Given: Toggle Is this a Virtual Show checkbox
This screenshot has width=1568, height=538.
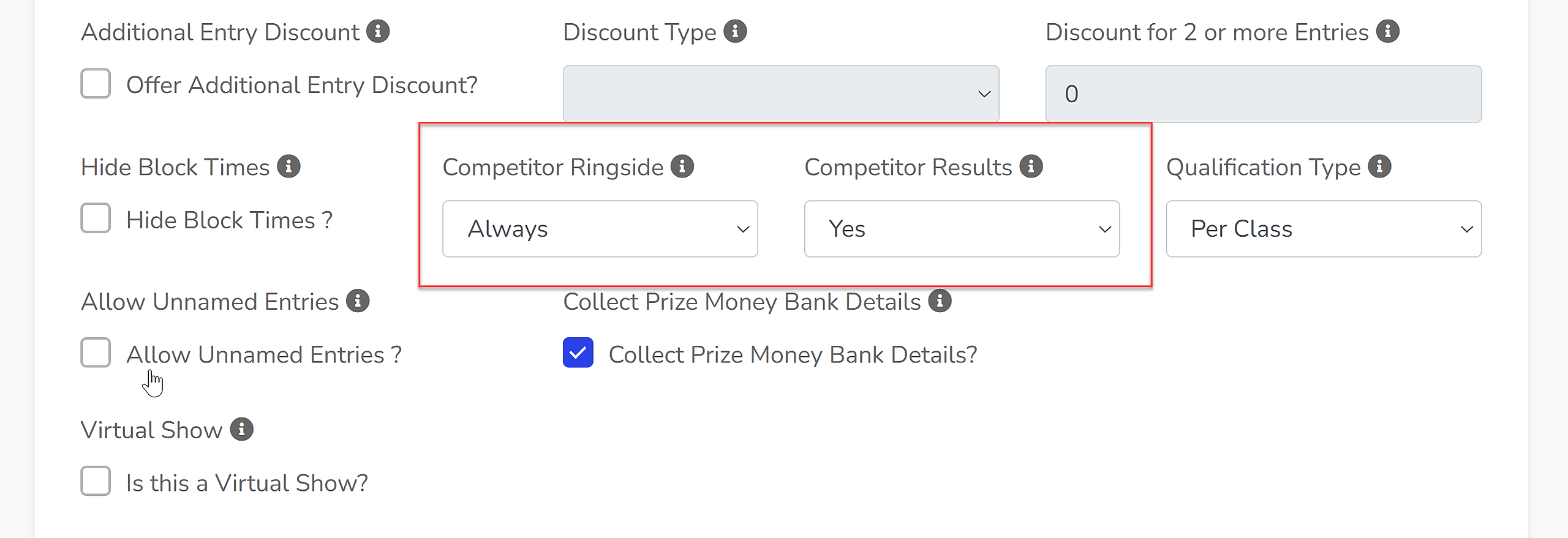Looking at the screenshot, I should click(96, 482).
